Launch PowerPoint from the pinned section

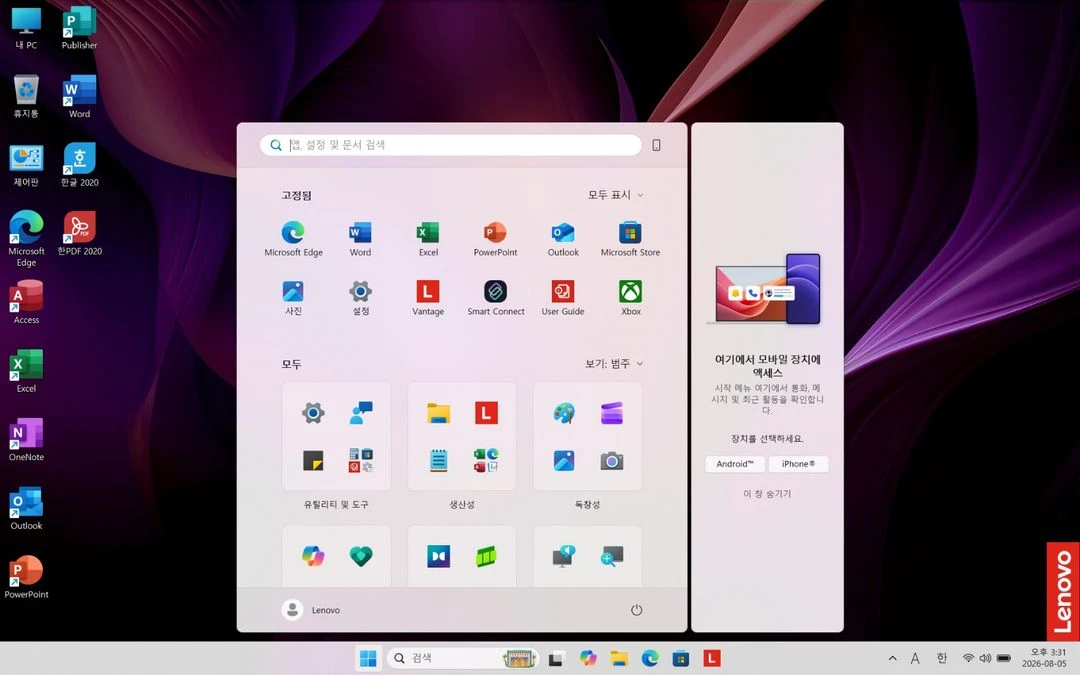point(495,239)
